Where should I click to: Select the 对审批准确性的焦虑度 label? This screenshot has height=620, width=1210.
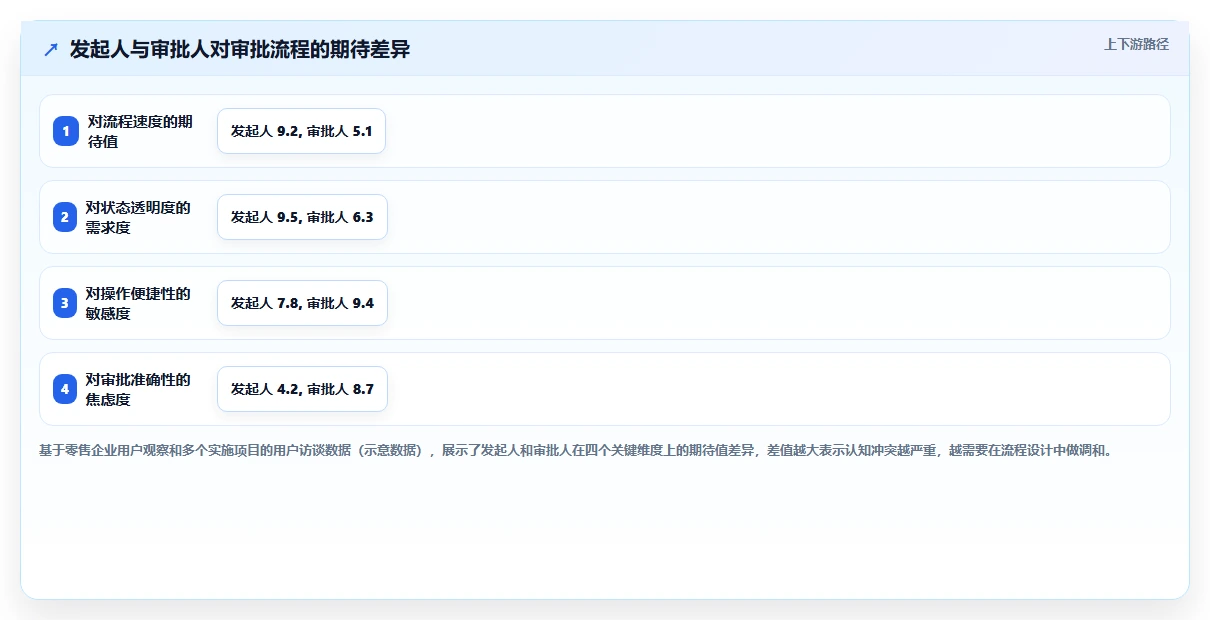click(x=138, y=389)
